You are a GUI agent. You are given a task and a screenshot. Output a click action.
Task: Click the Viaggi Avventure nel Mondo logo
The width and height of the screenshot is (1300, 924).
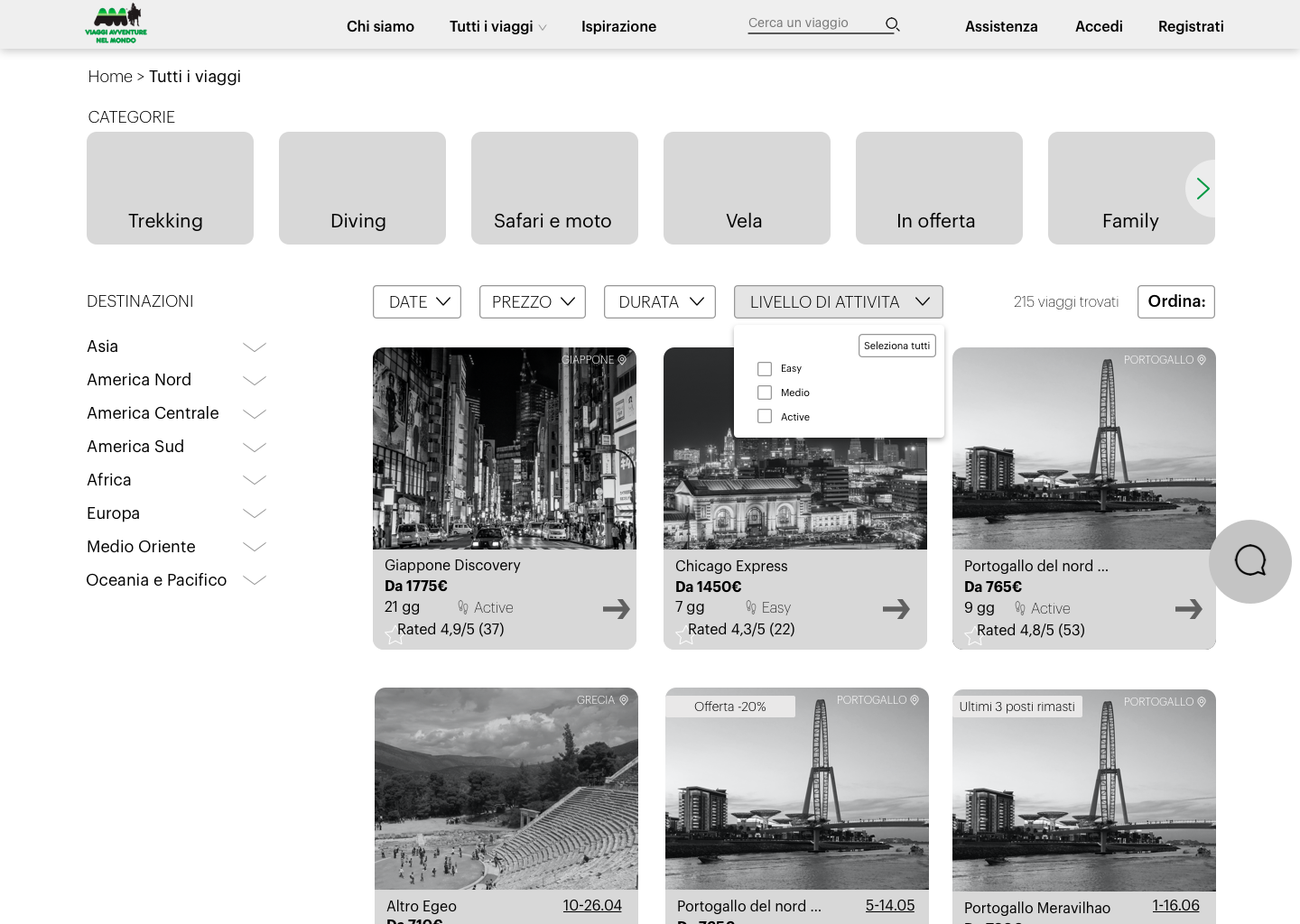pyautogui.click(x=116, y=23)
